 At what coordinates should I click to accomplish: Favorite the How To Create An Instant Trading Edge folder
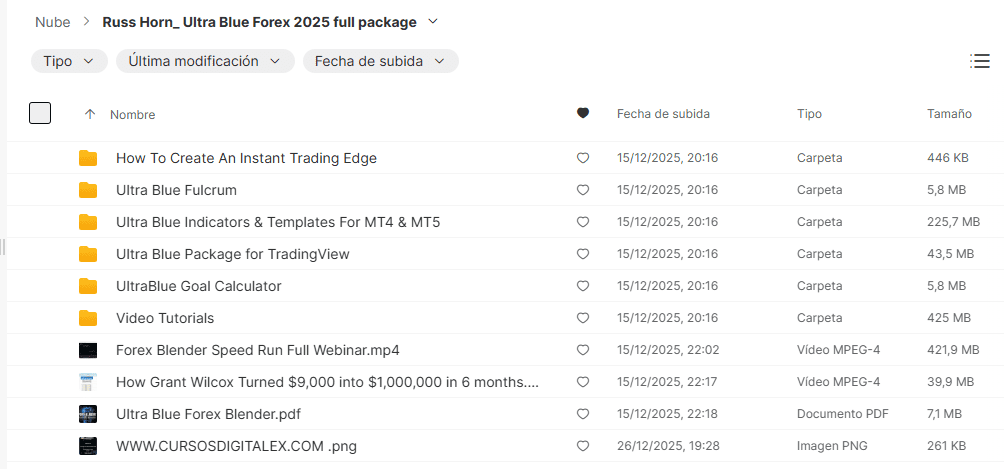[x=583, y=158]
